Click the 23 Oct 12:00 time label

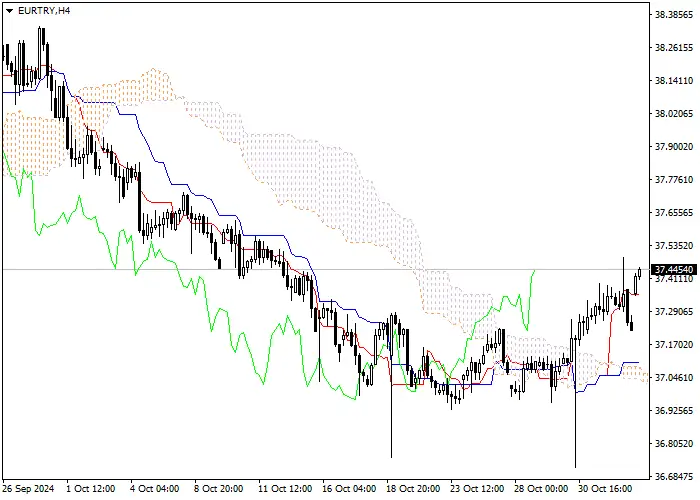[x=477, y=489]
